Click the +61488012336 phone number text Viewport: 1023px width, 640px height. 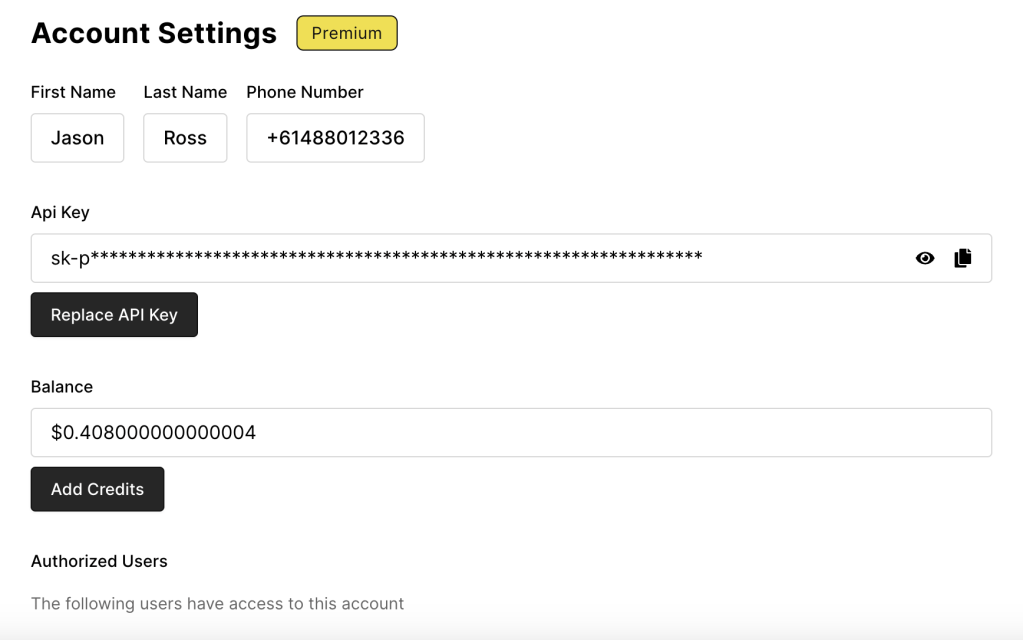click(x=335, y=138)
